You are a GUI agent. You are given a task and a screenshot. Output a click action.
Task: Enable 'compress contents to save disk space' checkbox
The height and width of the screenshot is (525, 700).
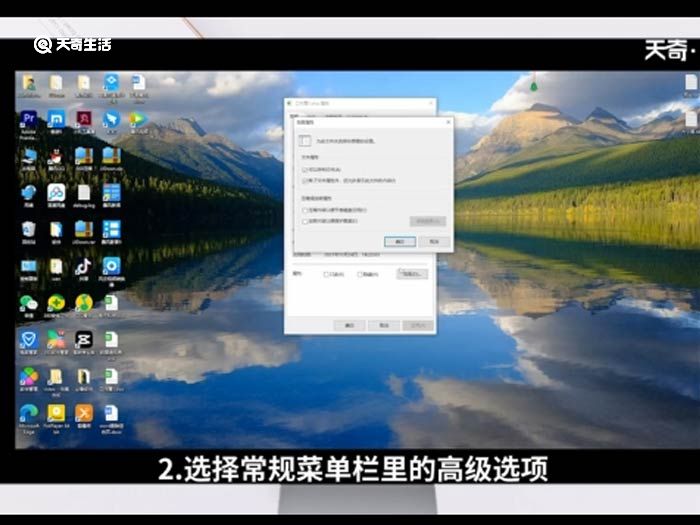coord(305,210)
